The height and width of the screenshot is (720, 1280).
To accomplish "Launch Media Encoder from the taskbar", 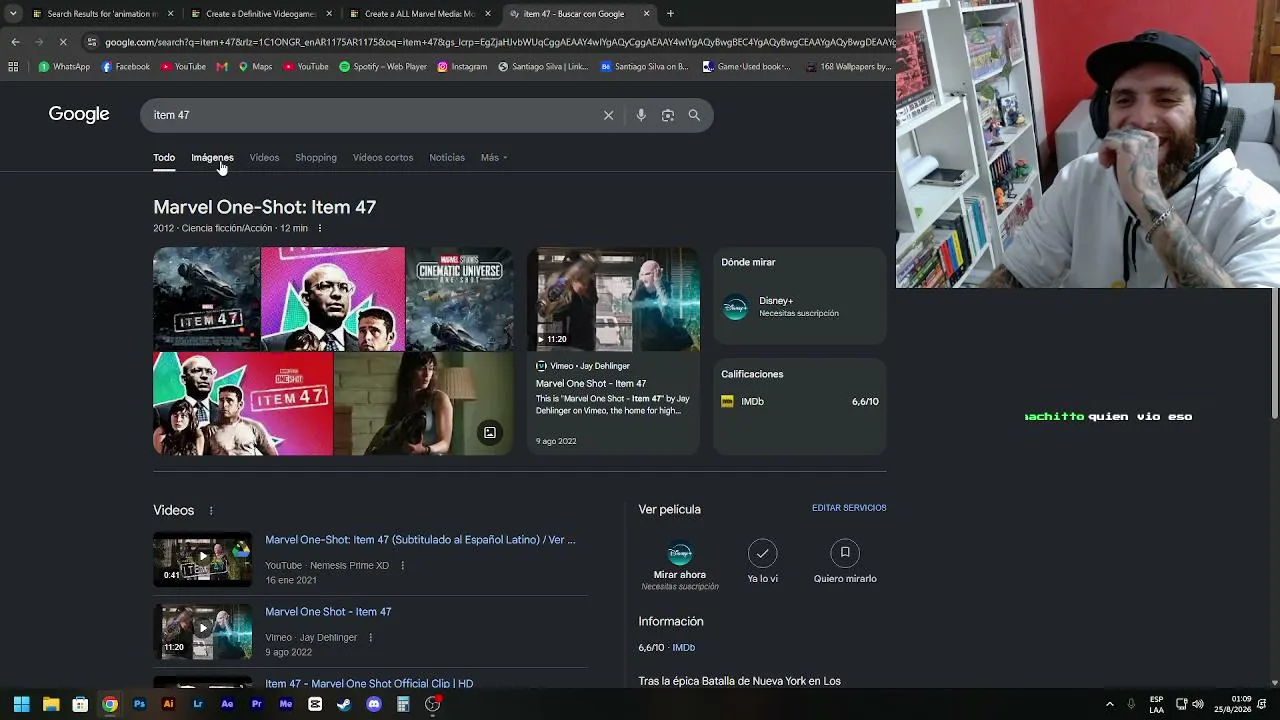I will 286,704.
